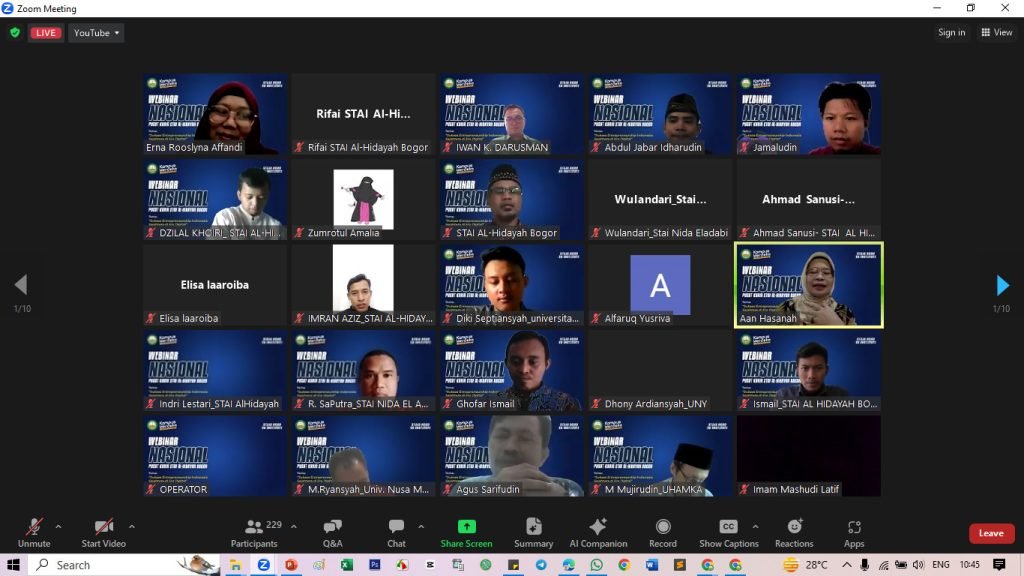Open the meeting Summary tool

pyautogui.click(x=533, y=532)
